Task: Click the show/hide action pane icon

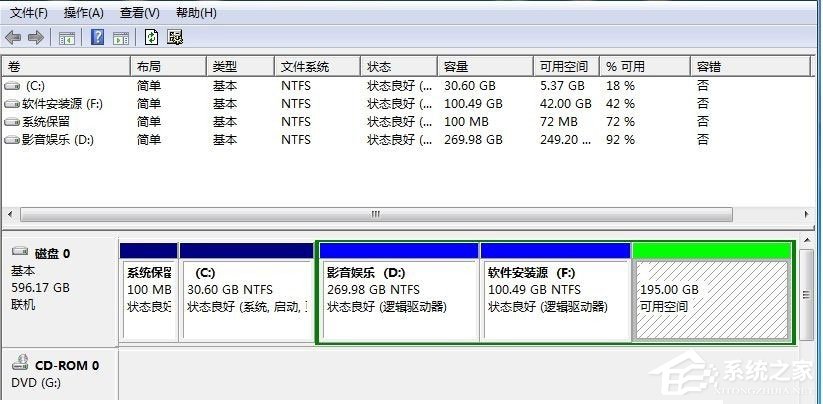Action: (120, 38)
